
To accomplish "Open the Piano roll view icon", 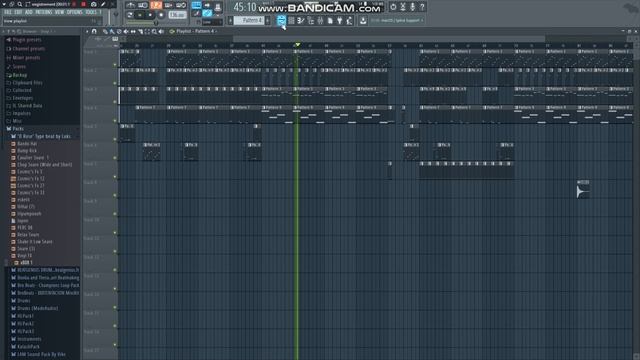I will 301,20.
